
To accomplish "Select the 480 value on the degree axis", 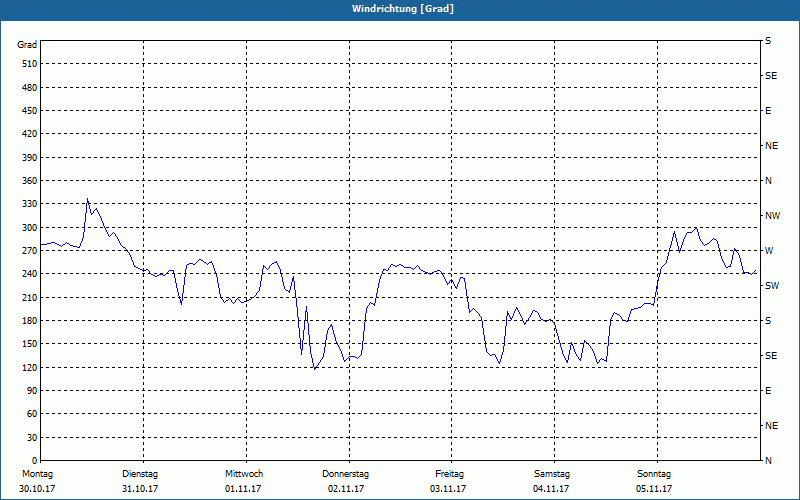I will (30, 88).
